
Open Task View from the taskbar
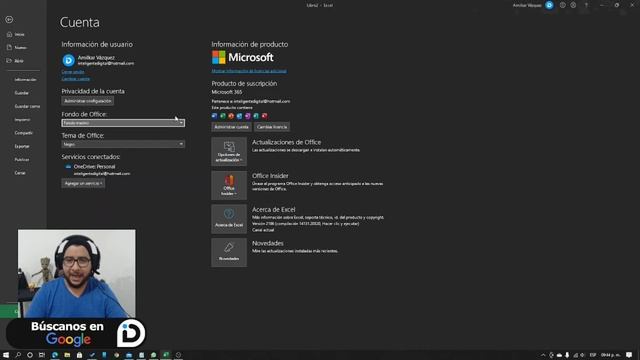click(42, 355)
